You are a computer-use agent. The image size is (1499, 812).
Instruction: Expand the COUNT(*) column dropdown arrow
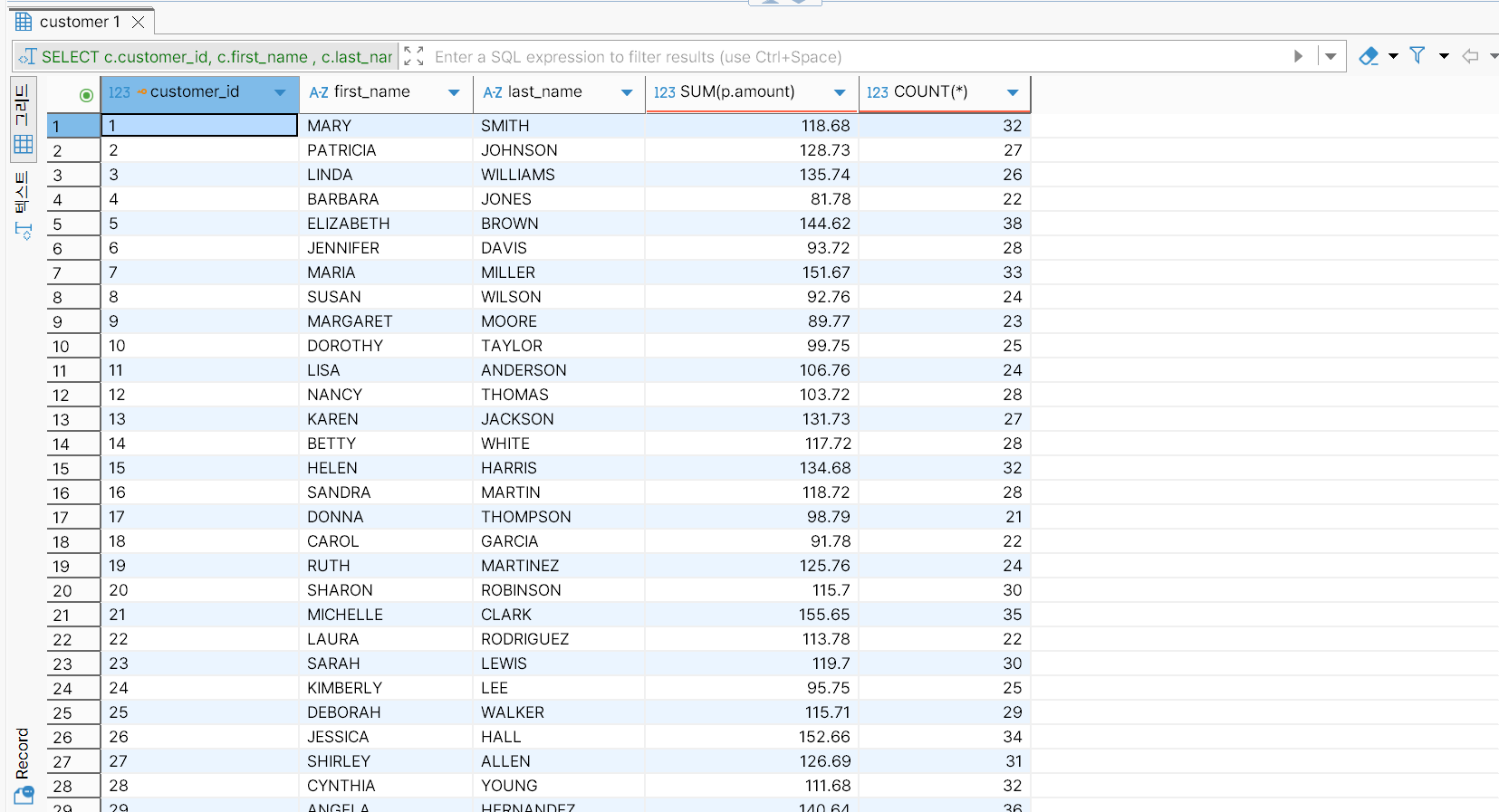click(x=1013, y=92)
